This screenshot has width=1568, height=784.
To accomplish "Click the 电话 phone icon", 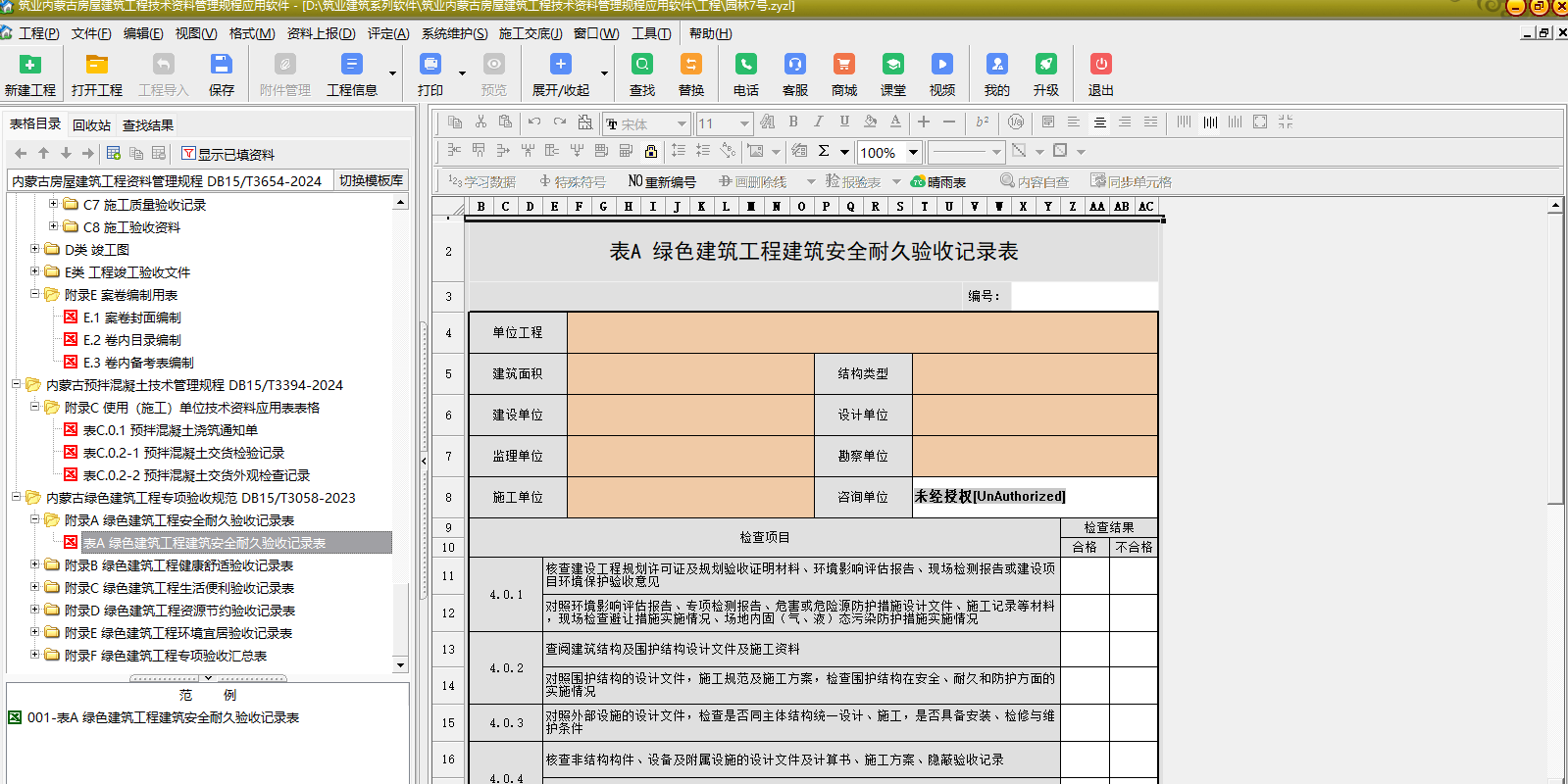I will click(746, 65).
